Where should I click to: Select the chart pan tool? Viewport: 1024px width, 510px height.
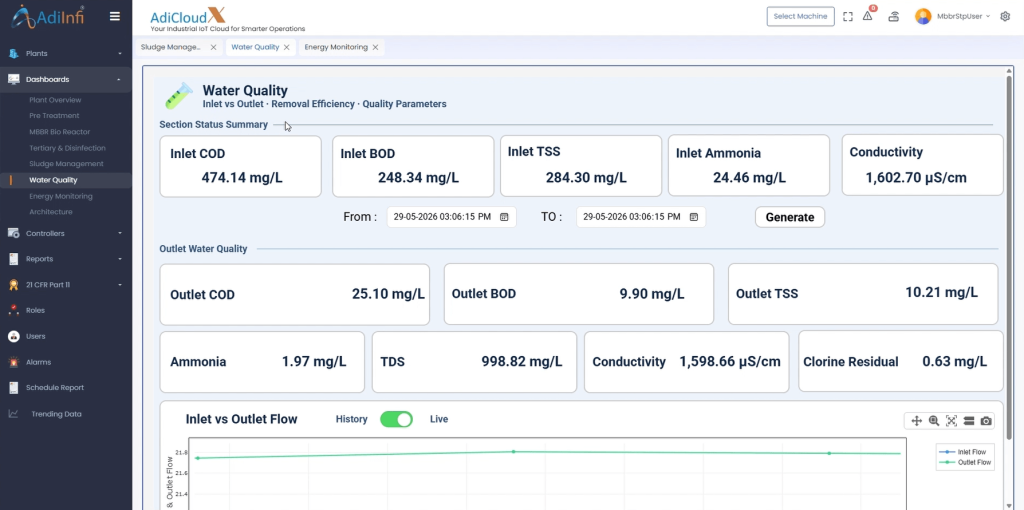click(x=916, y=421)
